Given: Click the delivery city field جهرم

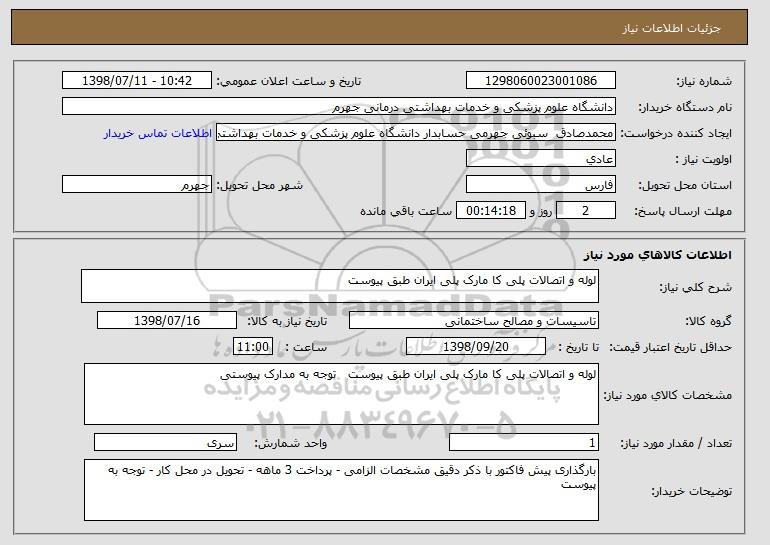Looking at the screenshot, I should coord(137,185).
